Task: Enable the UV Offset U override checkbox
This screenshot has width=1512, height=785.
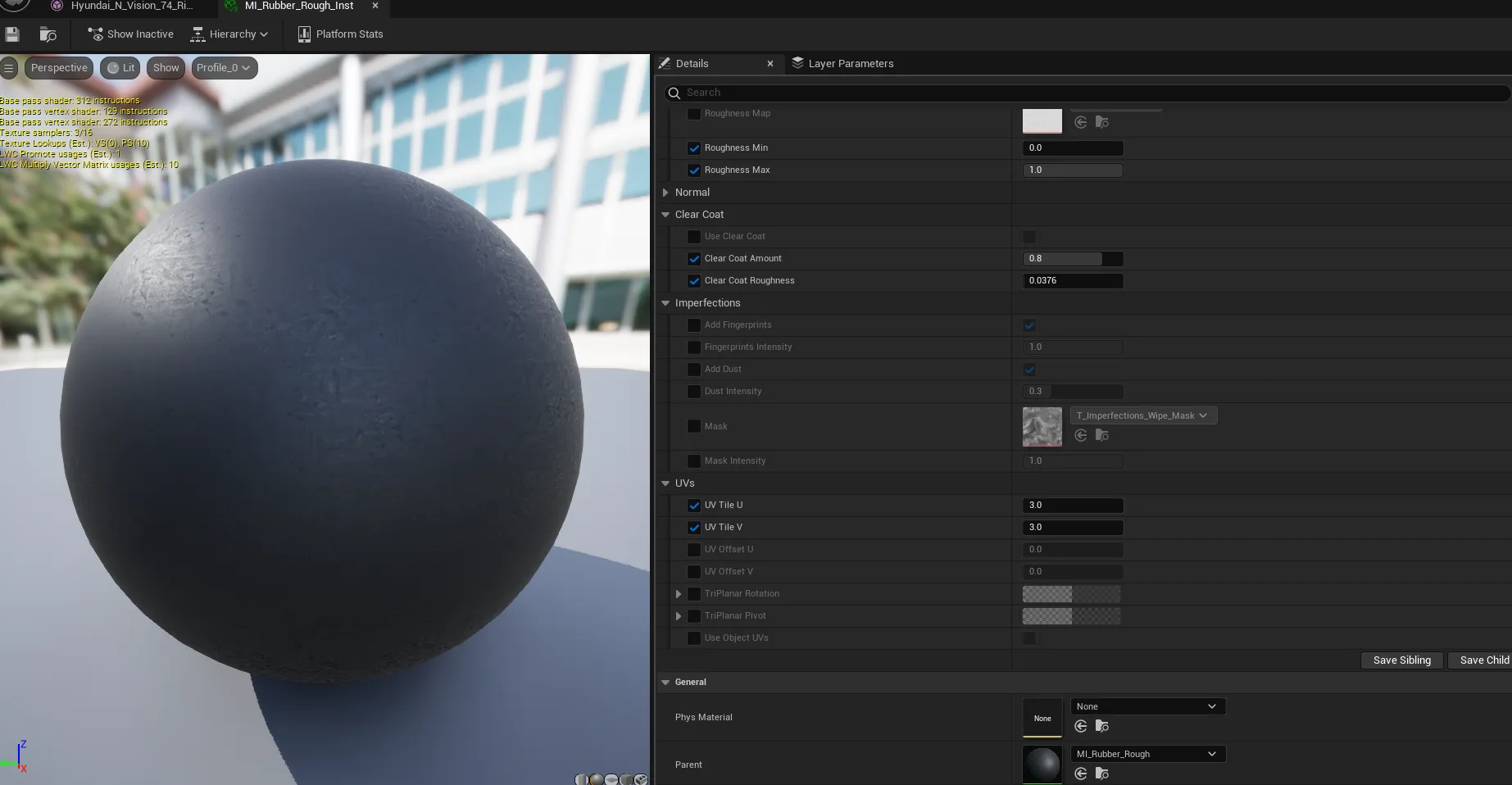Action: (x=694, y=550)
